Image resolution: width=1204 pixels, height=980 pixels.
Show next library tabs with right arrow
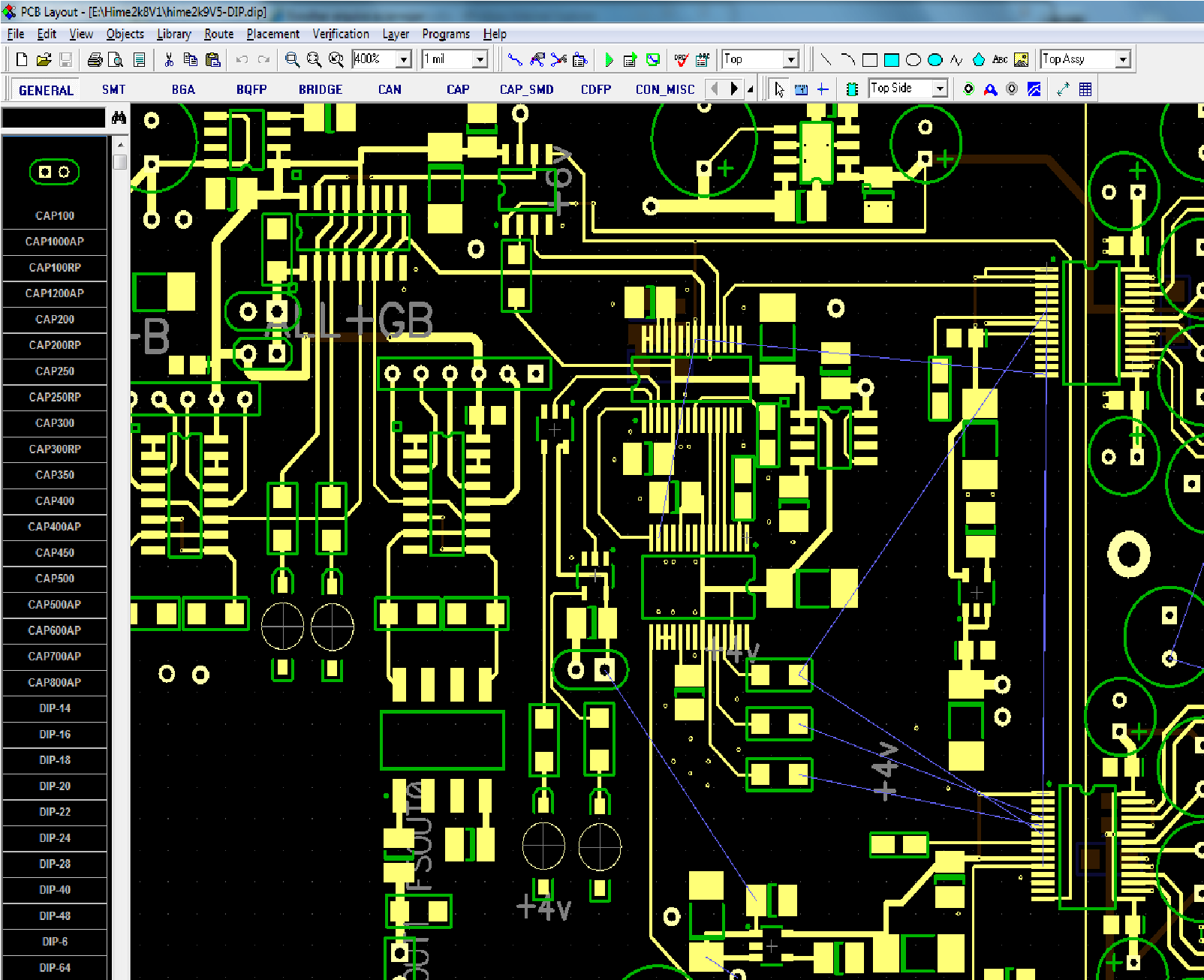tap(733, 89)
